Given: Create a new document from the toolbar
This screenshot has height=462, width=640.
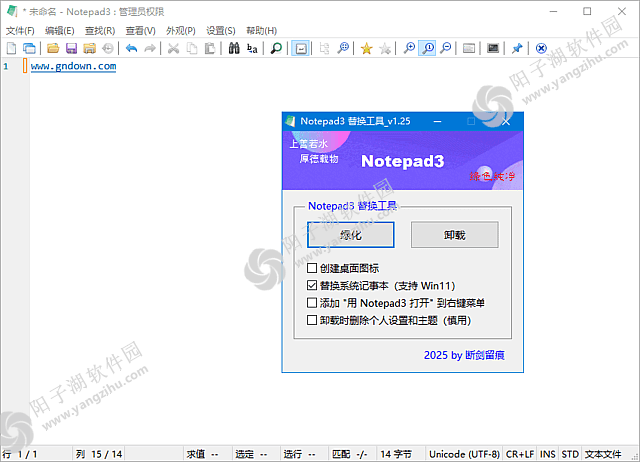Looking at the screenshot, I should coord(11,49).
